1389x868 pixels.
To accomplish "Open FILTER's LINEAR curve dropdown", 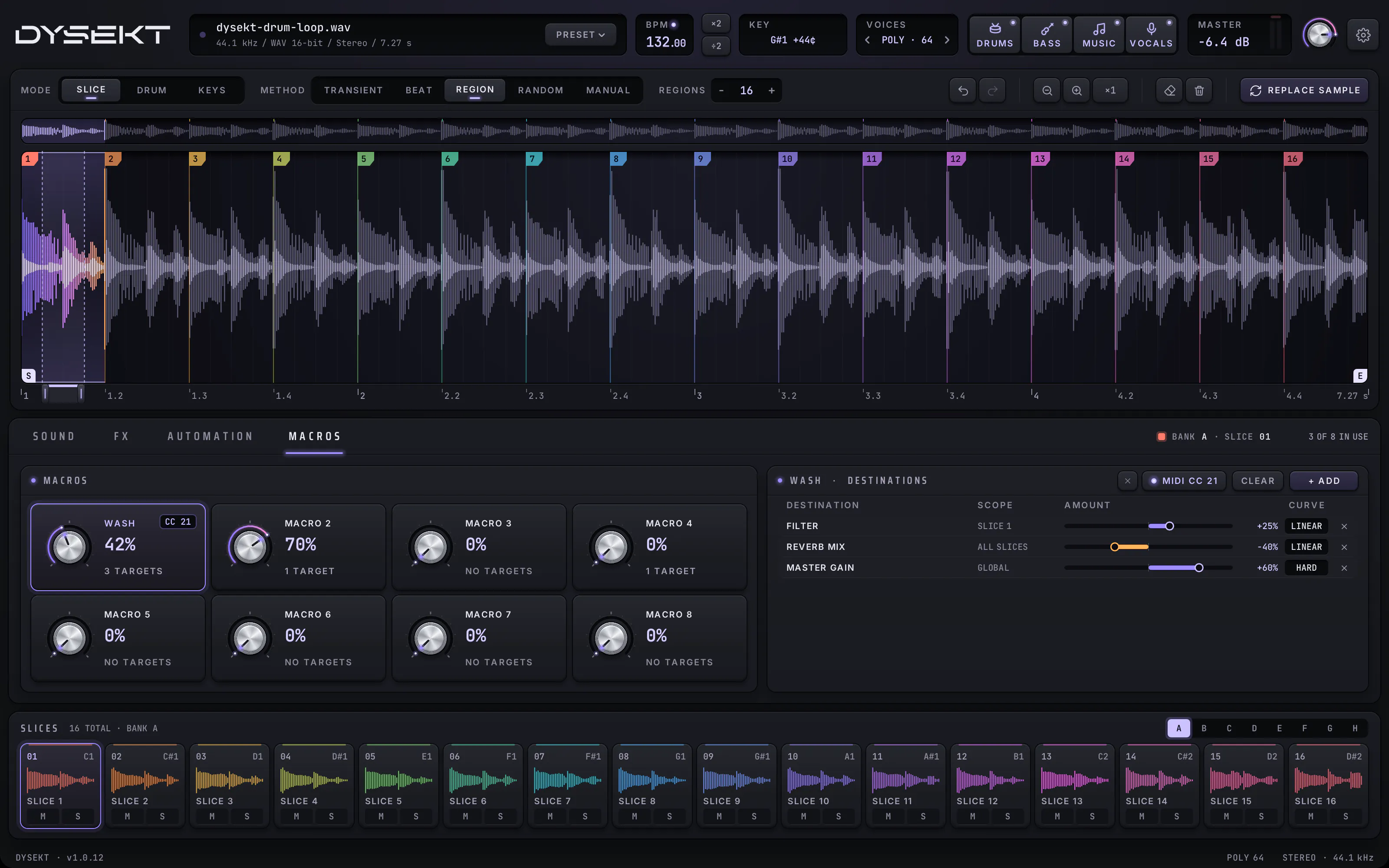I will tap(1307, 526).
